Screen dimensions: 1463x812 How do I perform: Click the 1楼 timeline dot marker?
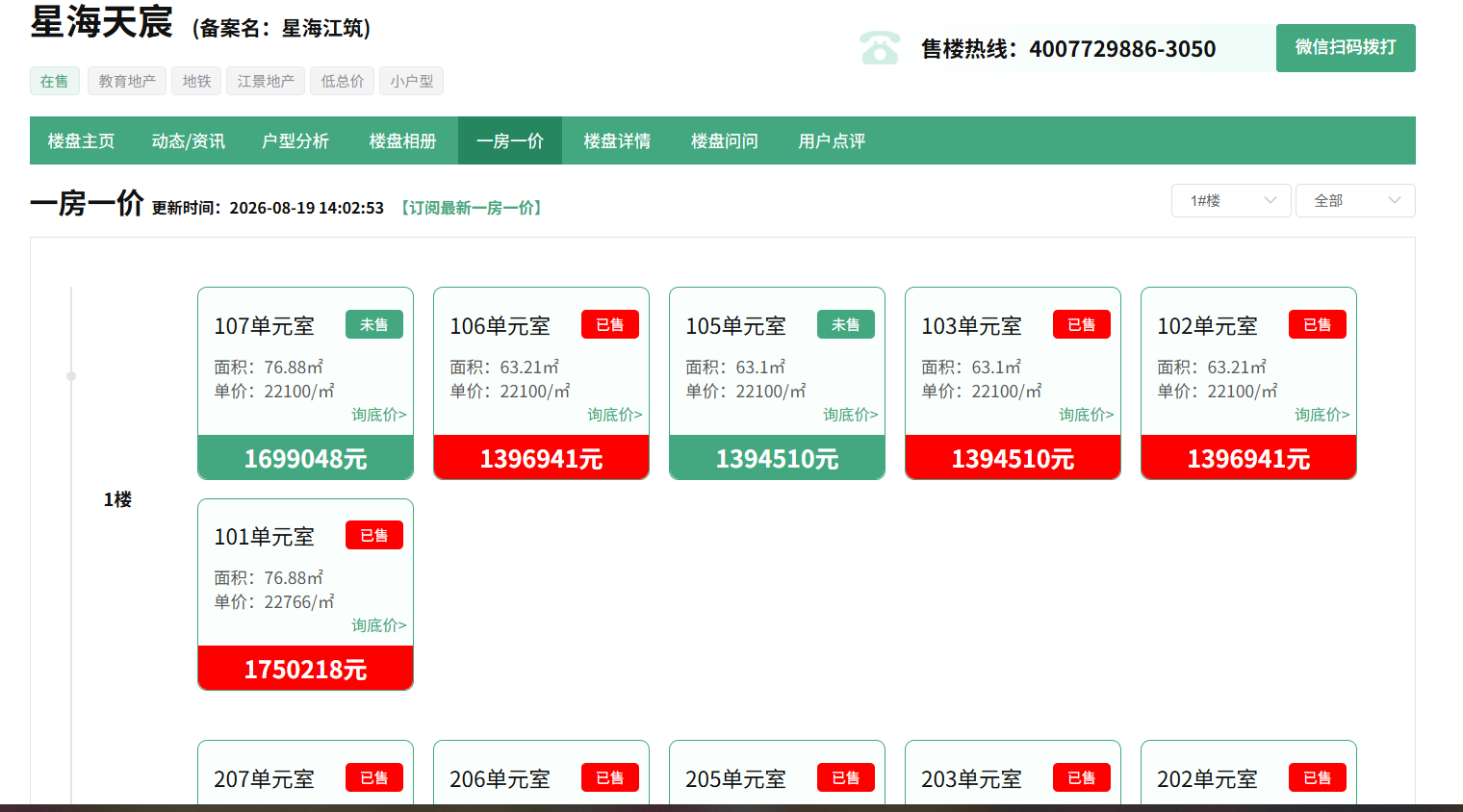point(71,376)
